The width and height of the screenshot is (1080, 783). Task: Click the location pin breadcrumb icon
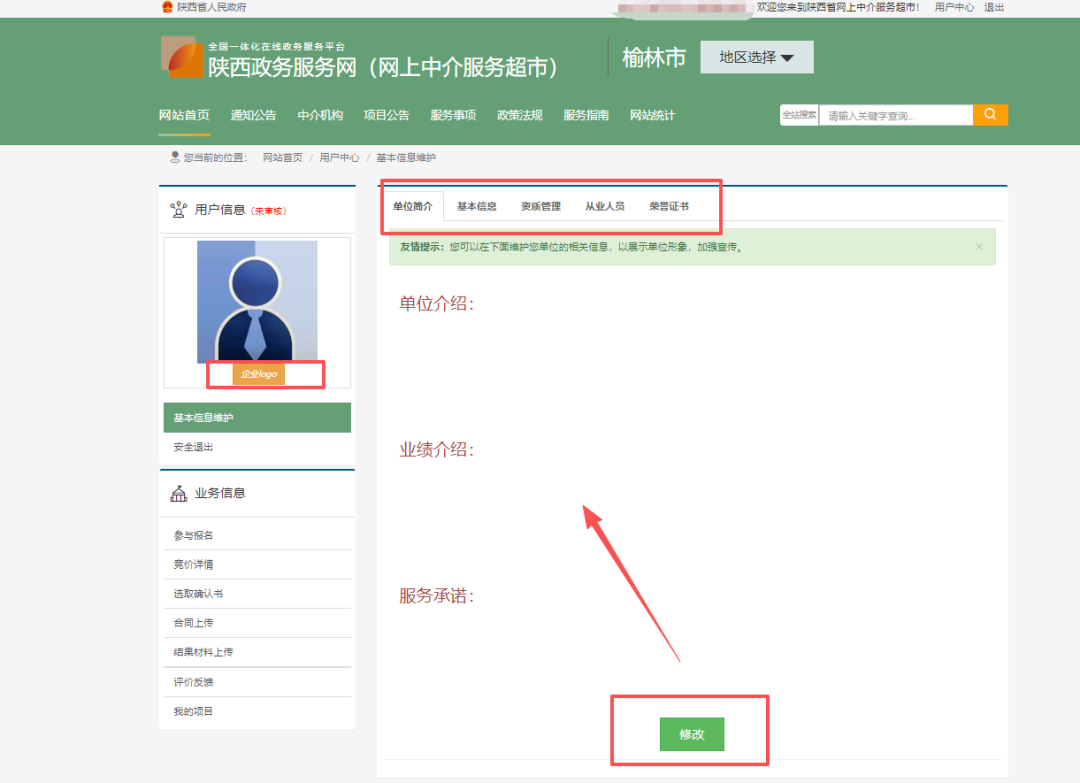coord(175,157)
